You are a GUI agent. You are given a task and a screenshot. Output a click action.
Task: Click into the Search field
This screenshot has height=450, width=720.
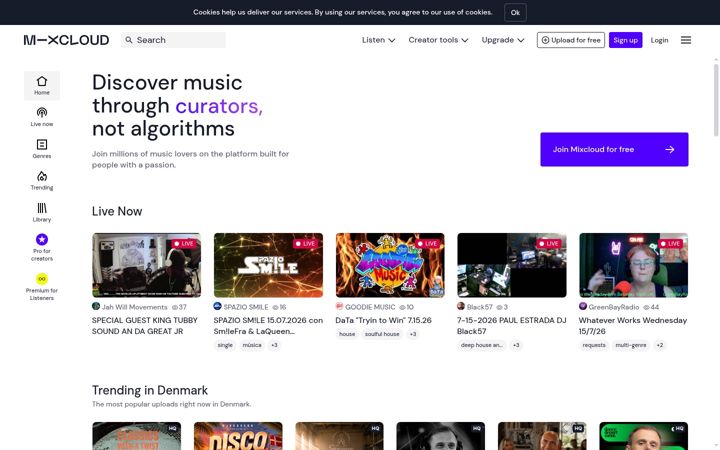click(x=173, y=40)
